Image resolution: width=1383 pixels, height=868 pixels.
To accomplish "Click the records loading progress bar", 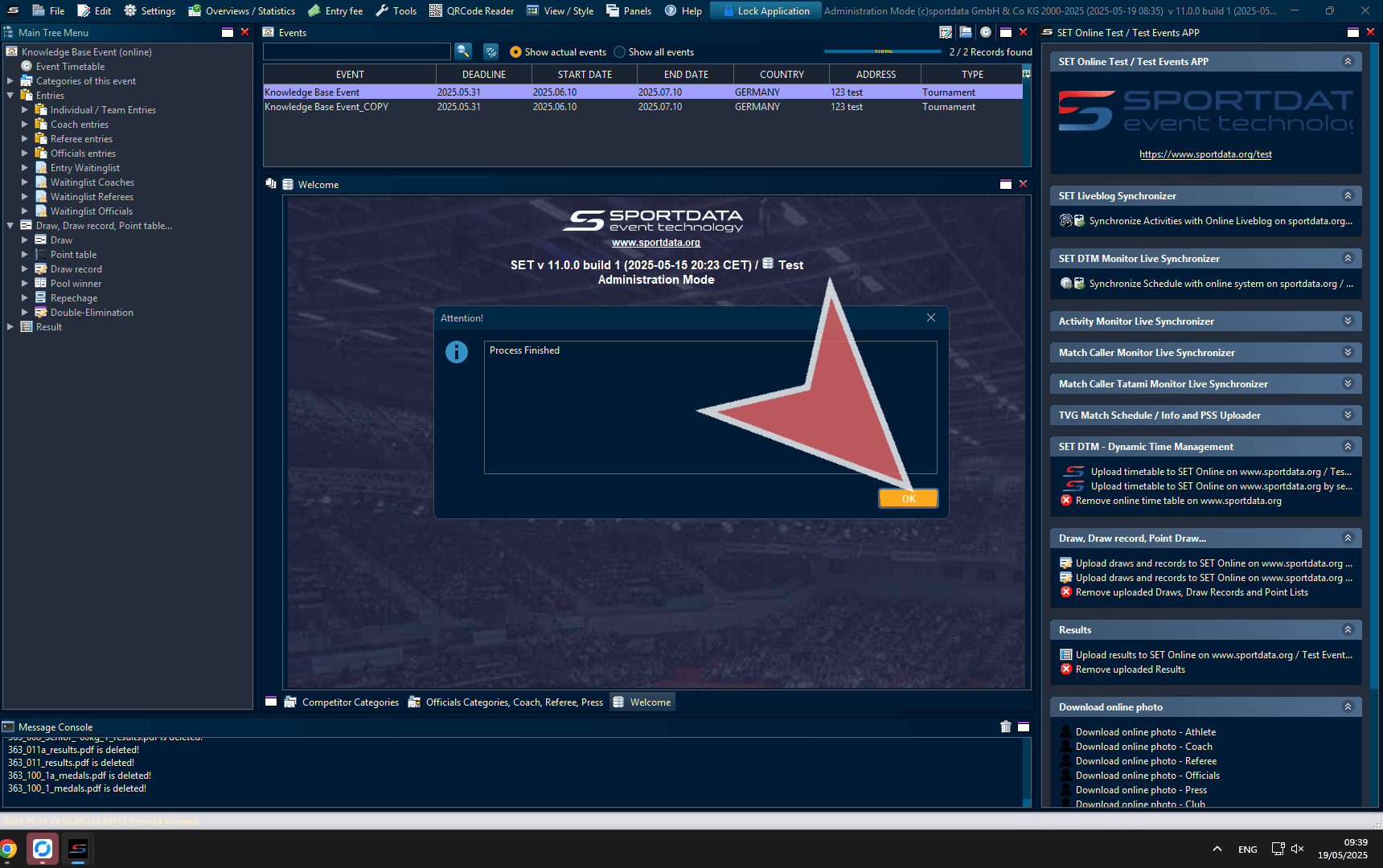I will click(882, 51).
